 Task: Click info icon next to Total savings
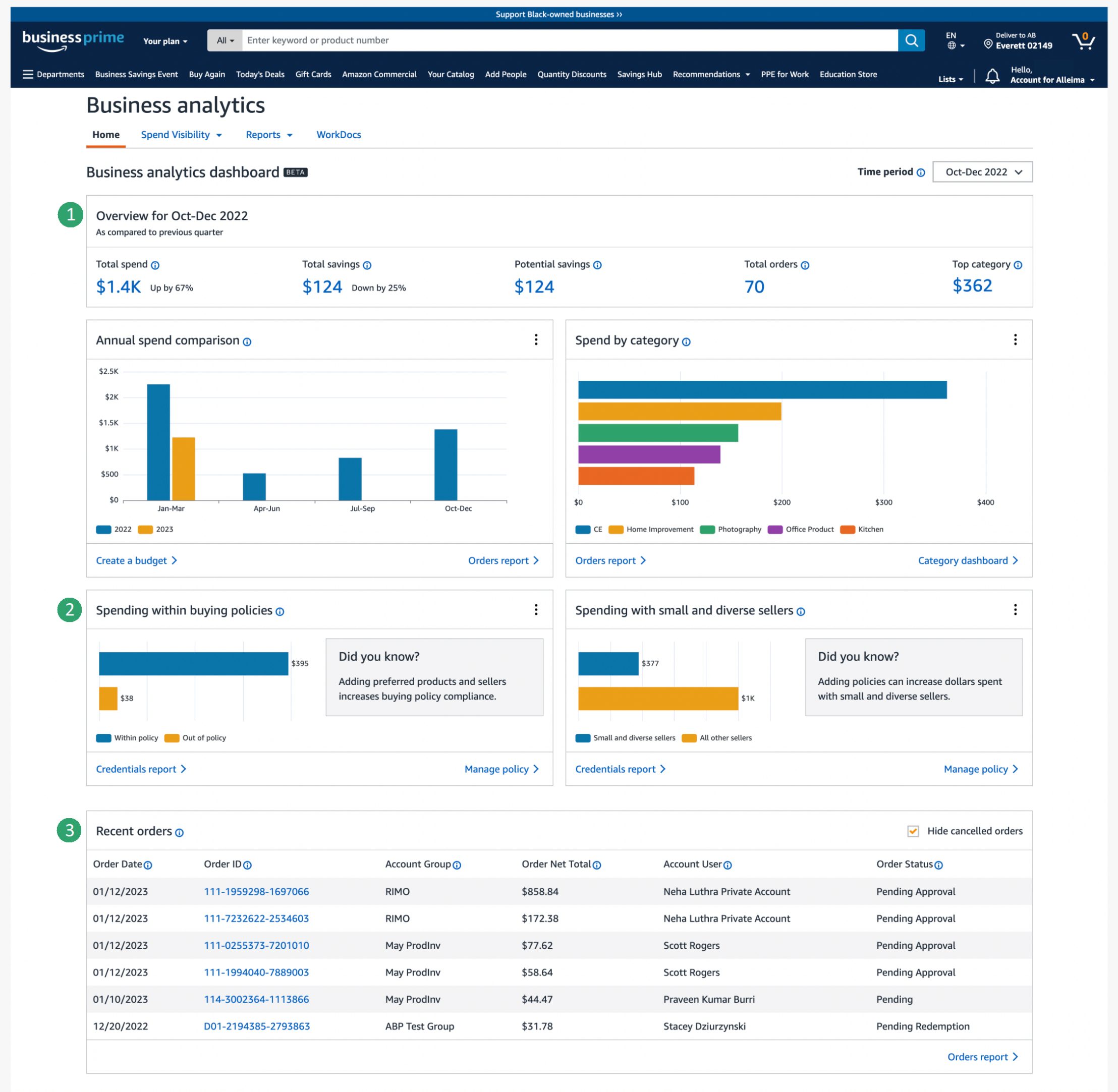point(367,265)
